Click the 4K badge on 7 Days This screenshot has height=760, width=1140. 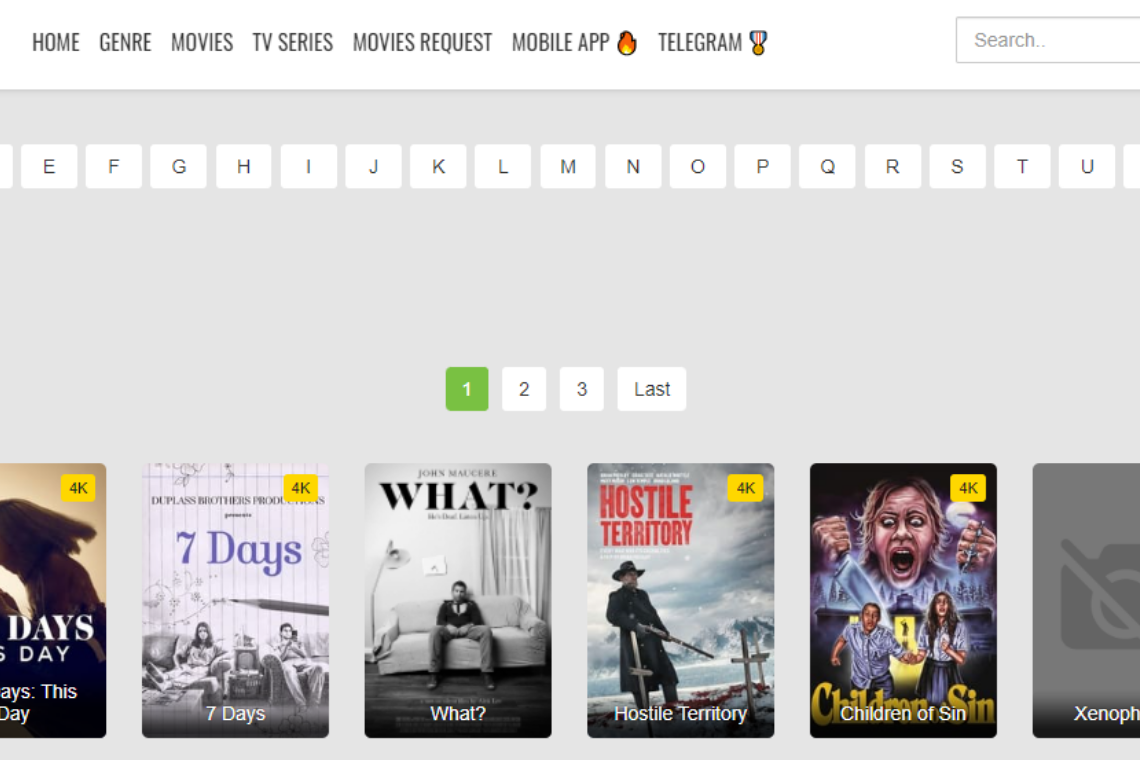[x=300, y=488]
